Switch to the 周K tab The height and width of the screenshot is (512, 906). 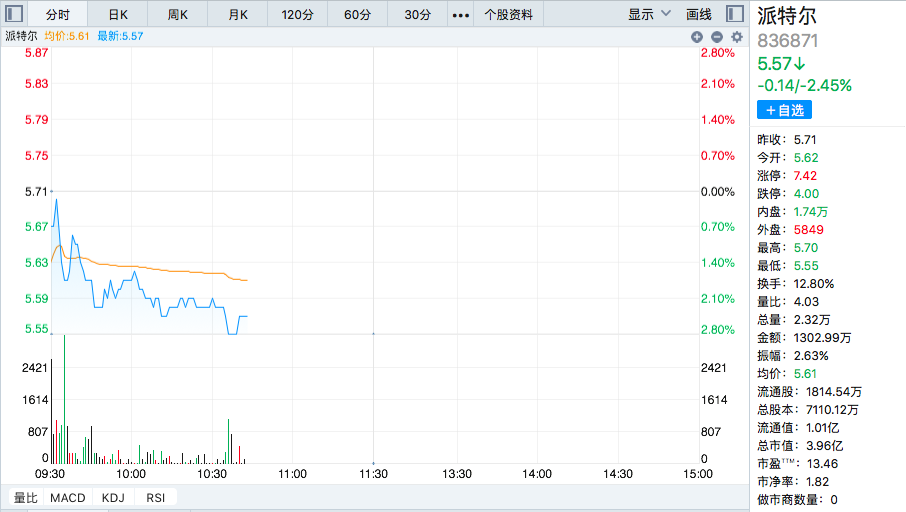(178, 15)
